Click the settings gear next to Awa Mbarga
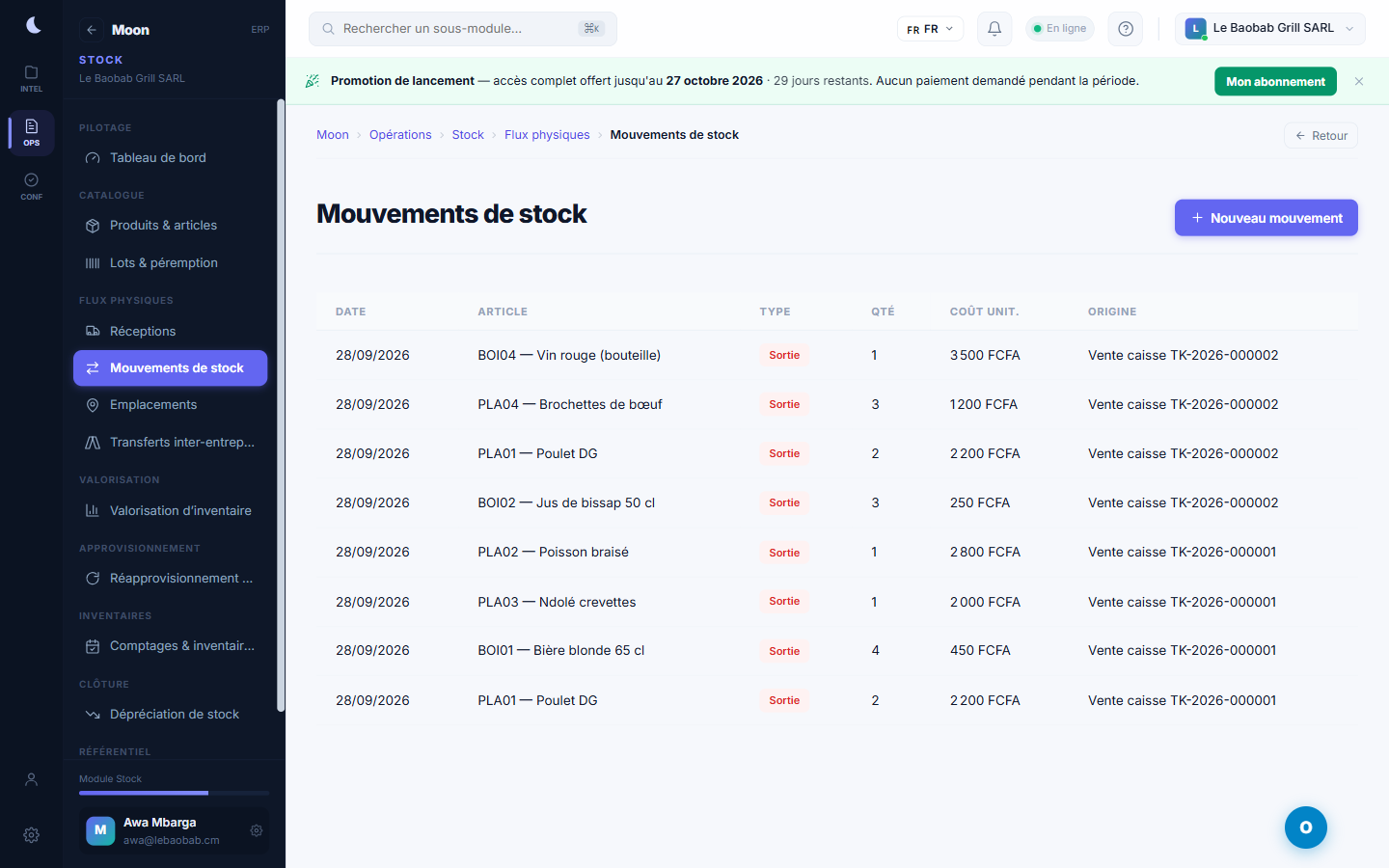The image size is (1389, 868). coord(257,830)
